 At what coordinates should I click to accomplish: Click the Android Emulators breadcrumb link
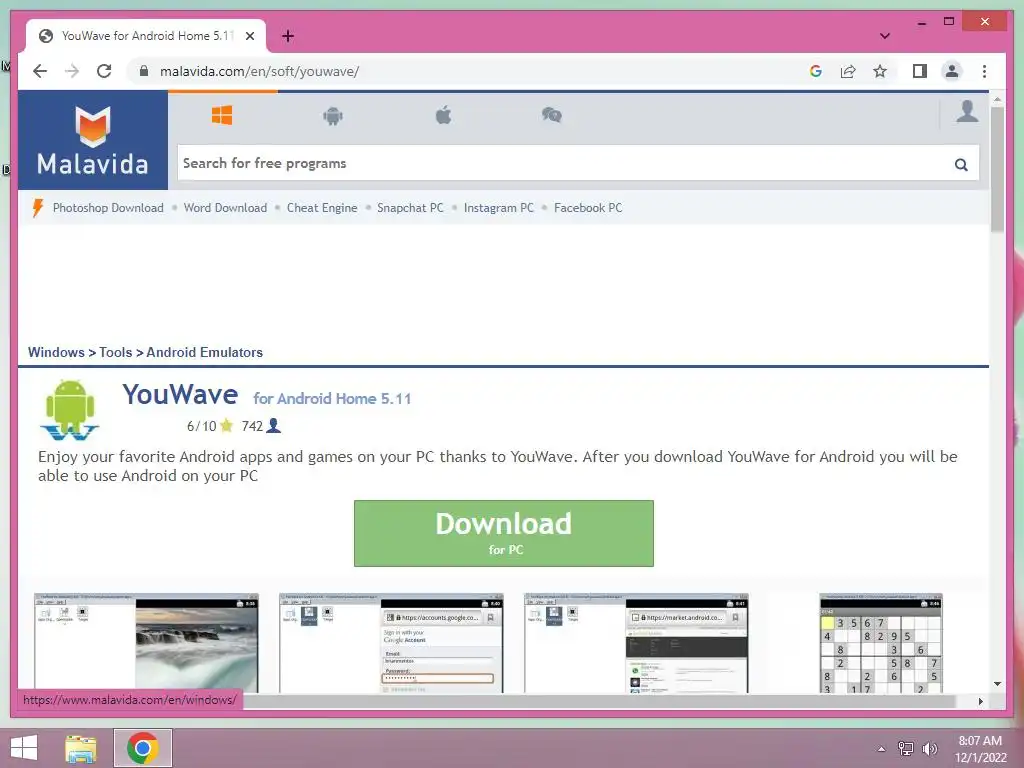coord(204,352)
